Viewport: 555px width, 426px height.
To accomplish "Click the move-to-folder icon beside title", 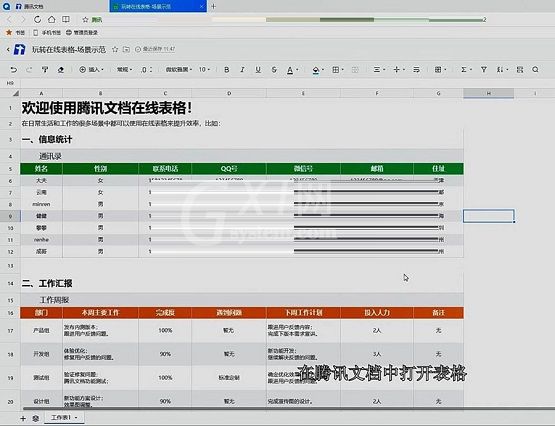I will tap(126, 50).
